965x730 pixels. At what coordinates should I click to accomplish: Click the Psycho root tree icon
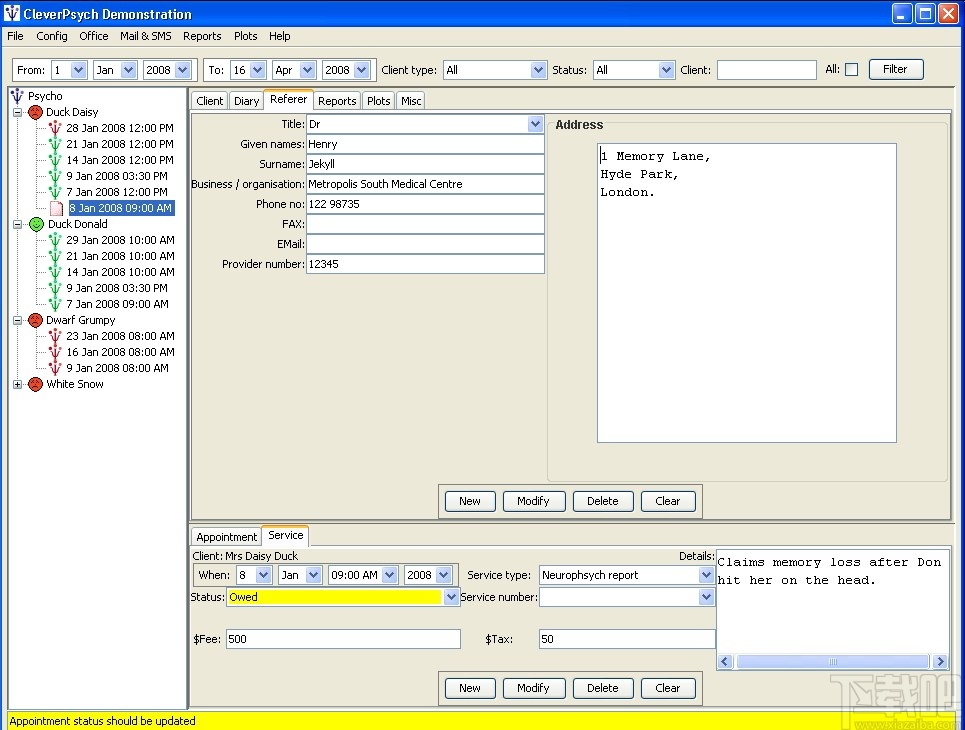(16, 97)
